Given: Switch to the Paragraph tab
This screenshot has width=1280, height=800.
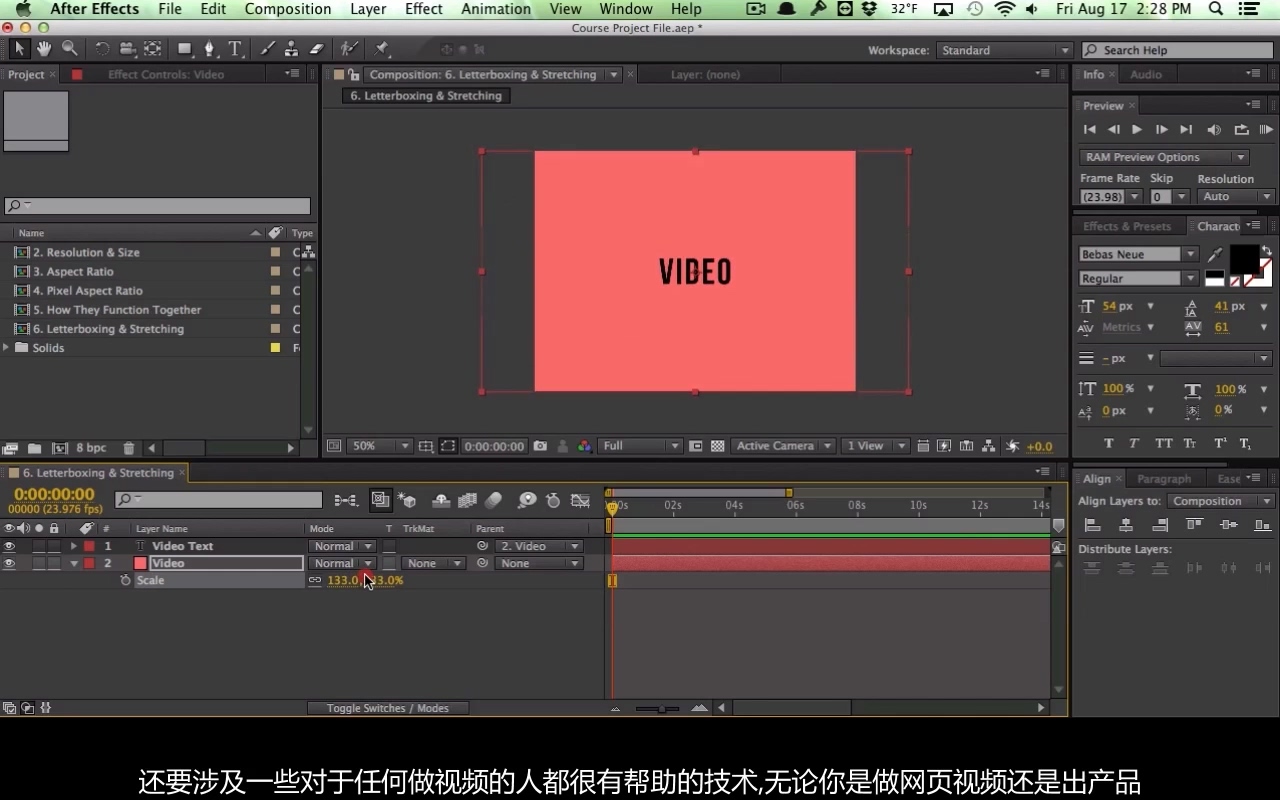Looking at the screenshot, I should coord(1164,479).
